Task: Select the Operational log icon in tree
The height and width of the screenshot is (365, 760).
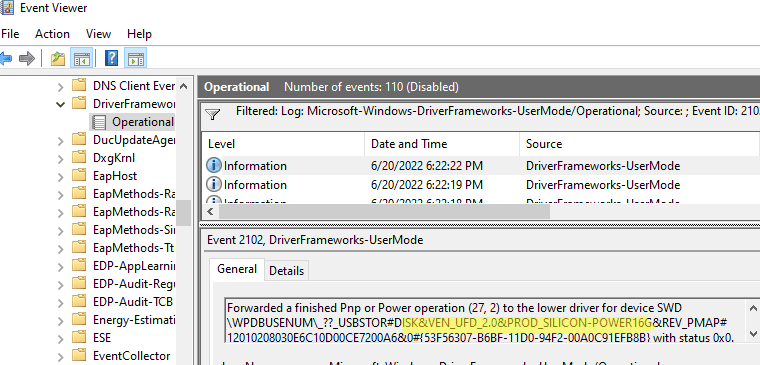Action: [x=99, y=122]
